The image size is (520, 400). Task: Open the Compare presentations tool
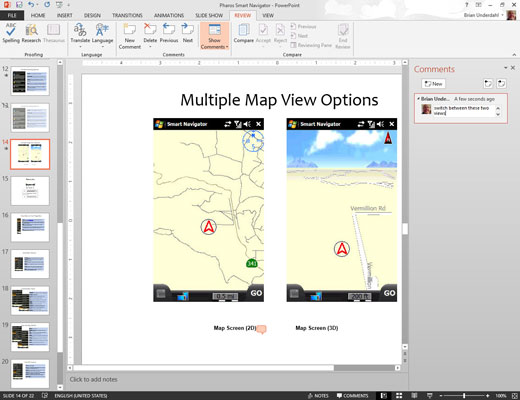[x=244, y=33]
